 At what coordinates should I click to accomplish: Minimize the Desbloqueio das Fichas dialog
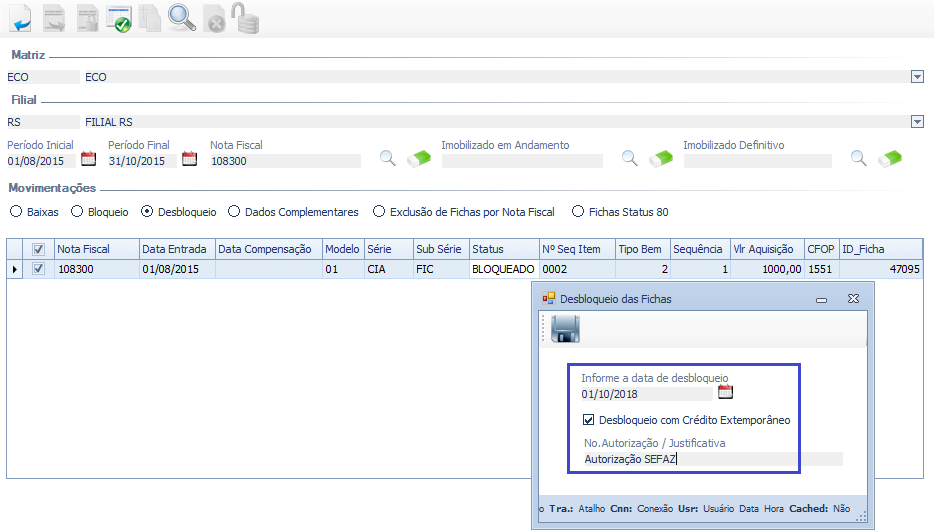821,299
